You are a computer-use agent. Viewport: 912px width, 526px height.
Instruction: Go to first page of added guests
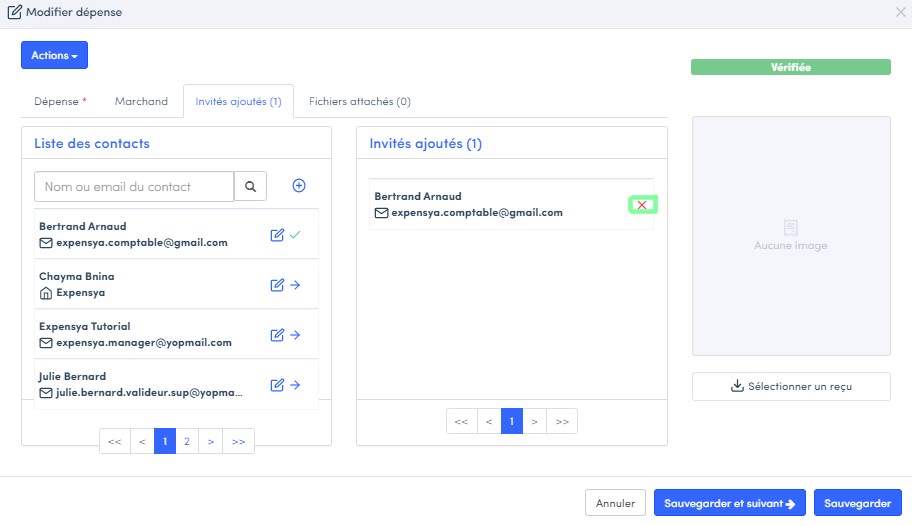tap(461, 421)
